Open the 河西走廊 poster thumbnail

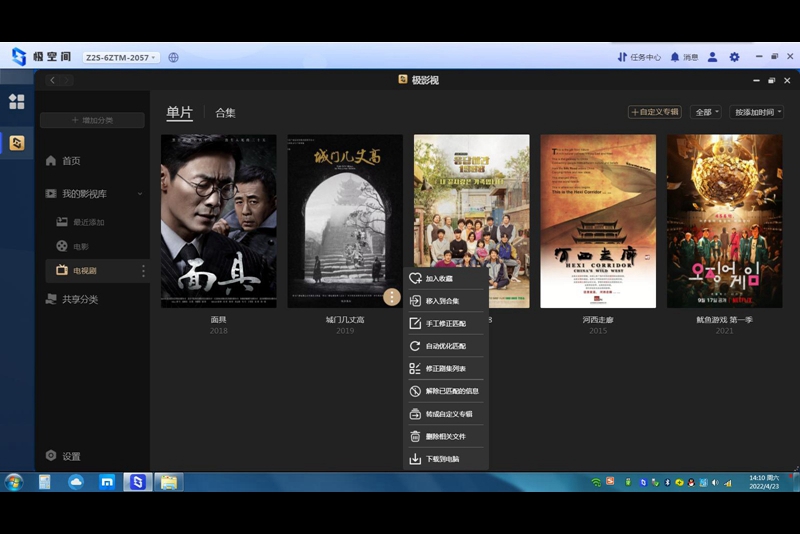(x=598, y=221)
